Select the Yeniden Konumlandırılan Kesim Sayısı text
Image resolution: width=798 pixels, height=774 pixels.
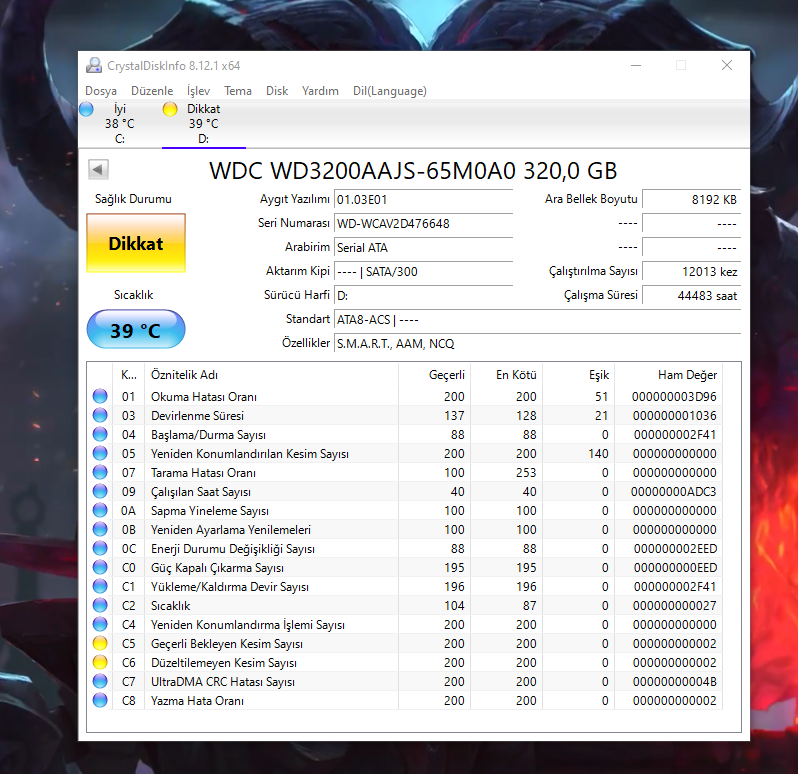[x=250, y=454]
